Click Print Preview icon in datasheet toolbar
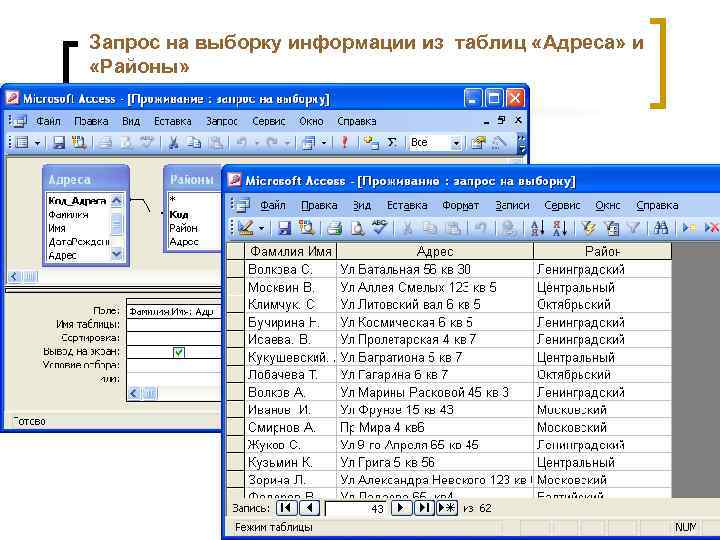The height and width of the screenshot is (540, 720). [x=357, y=228]
